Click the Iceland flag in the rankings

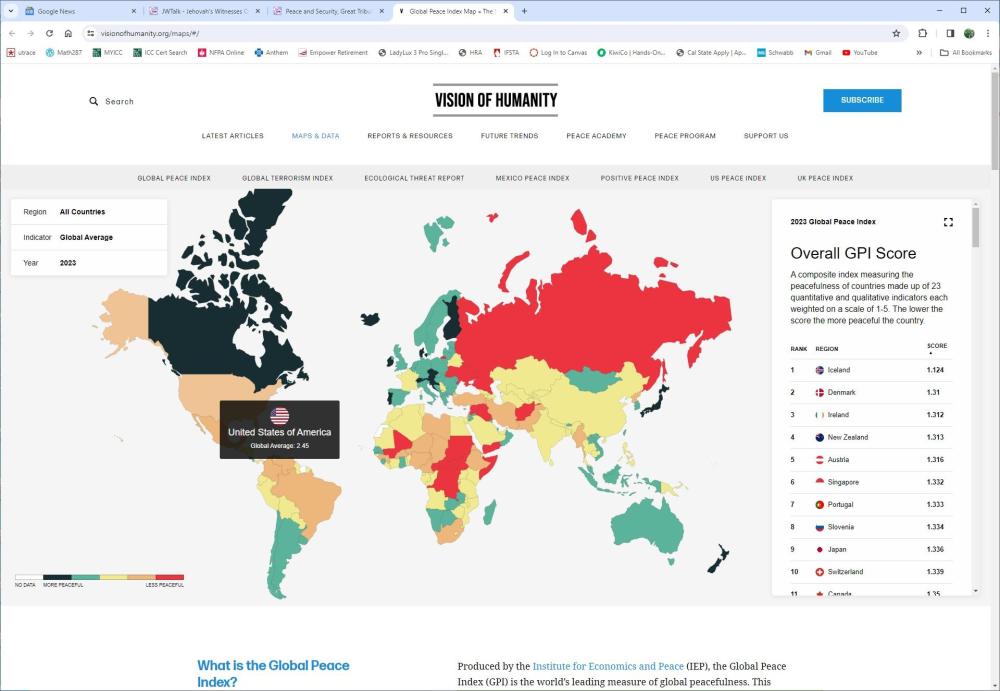[x=820, y=370]
